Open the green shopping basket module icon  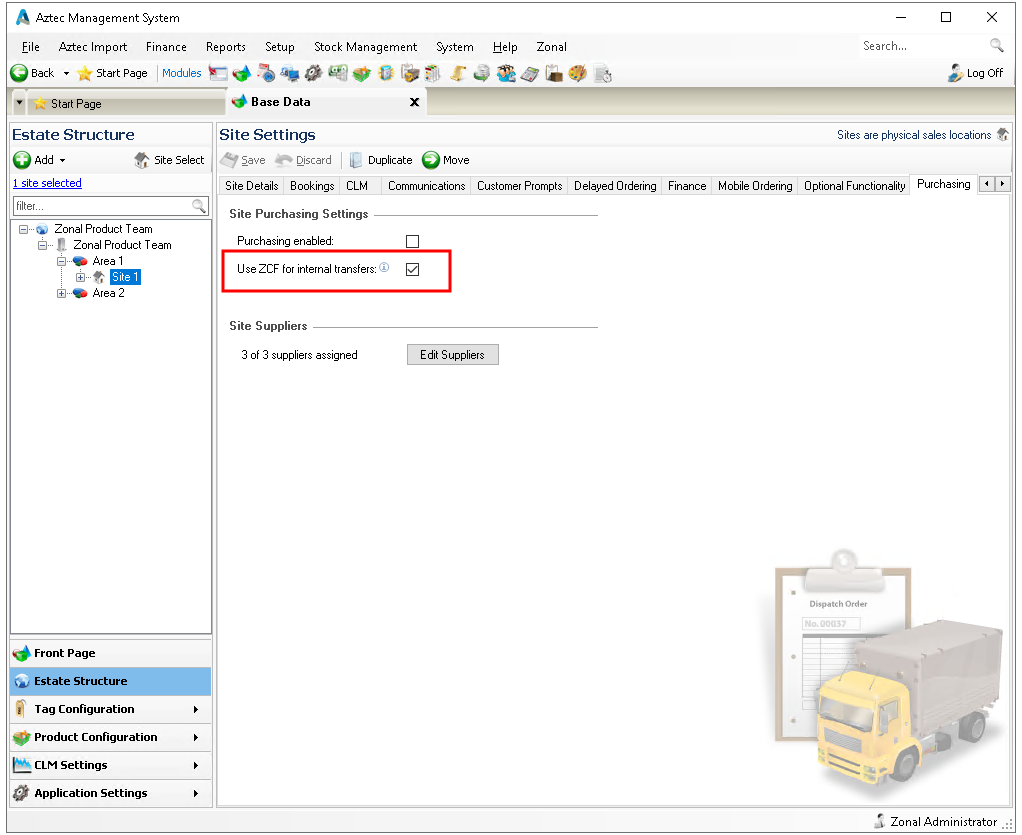pos(362,74)
